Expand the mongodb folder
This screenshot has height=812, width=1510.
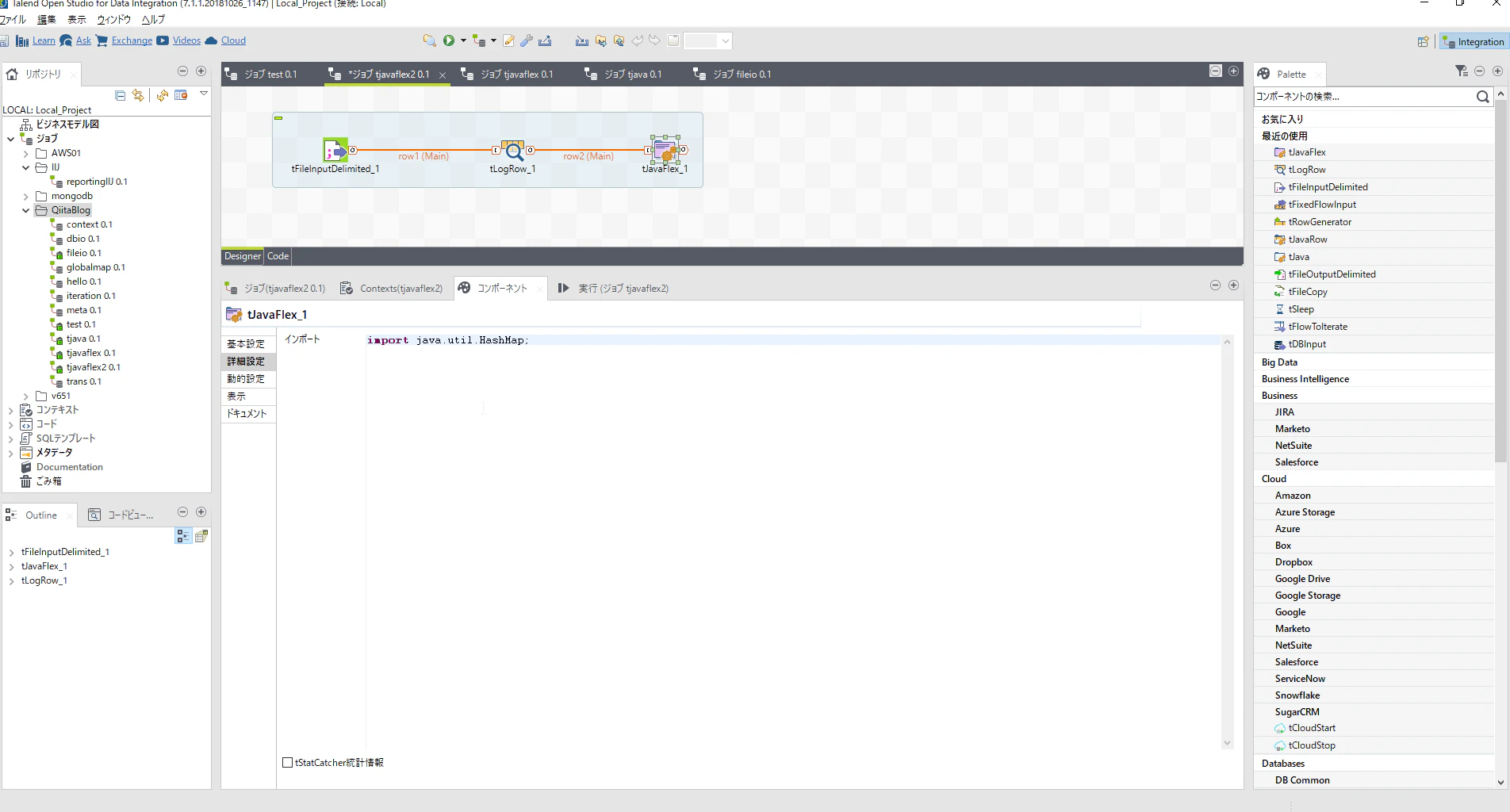[26, 196]
